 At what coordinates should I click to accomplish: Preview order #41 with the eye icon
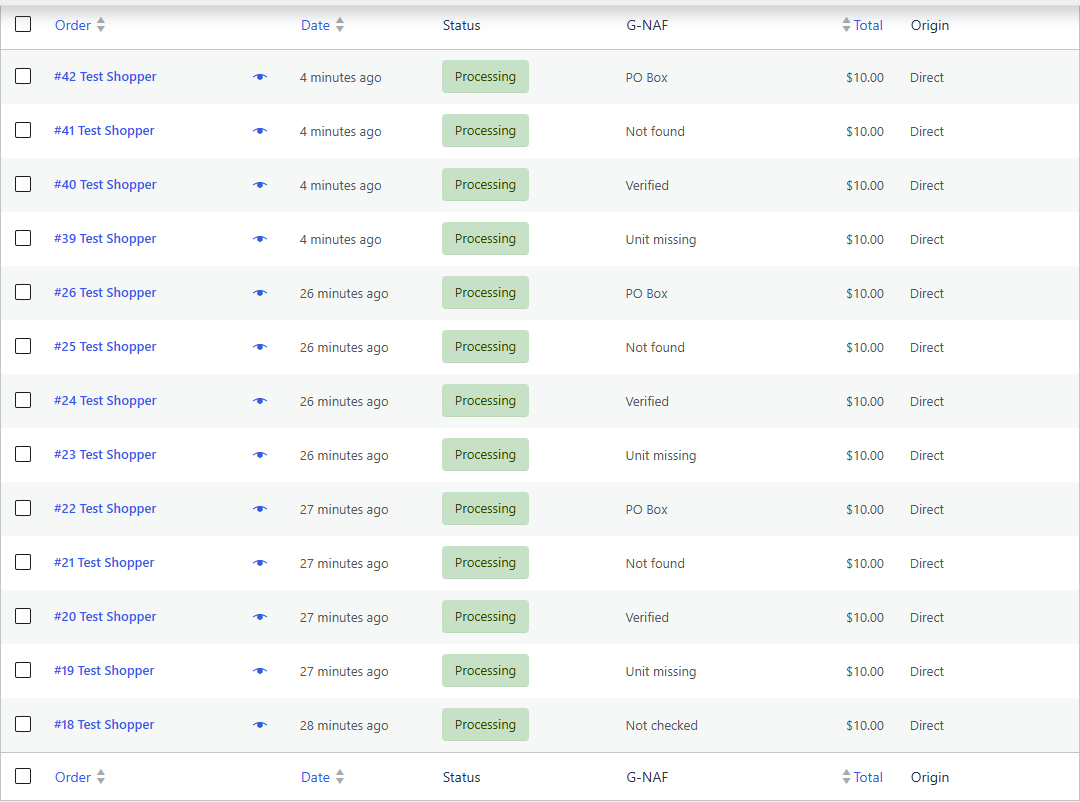[x=260, y=131]
